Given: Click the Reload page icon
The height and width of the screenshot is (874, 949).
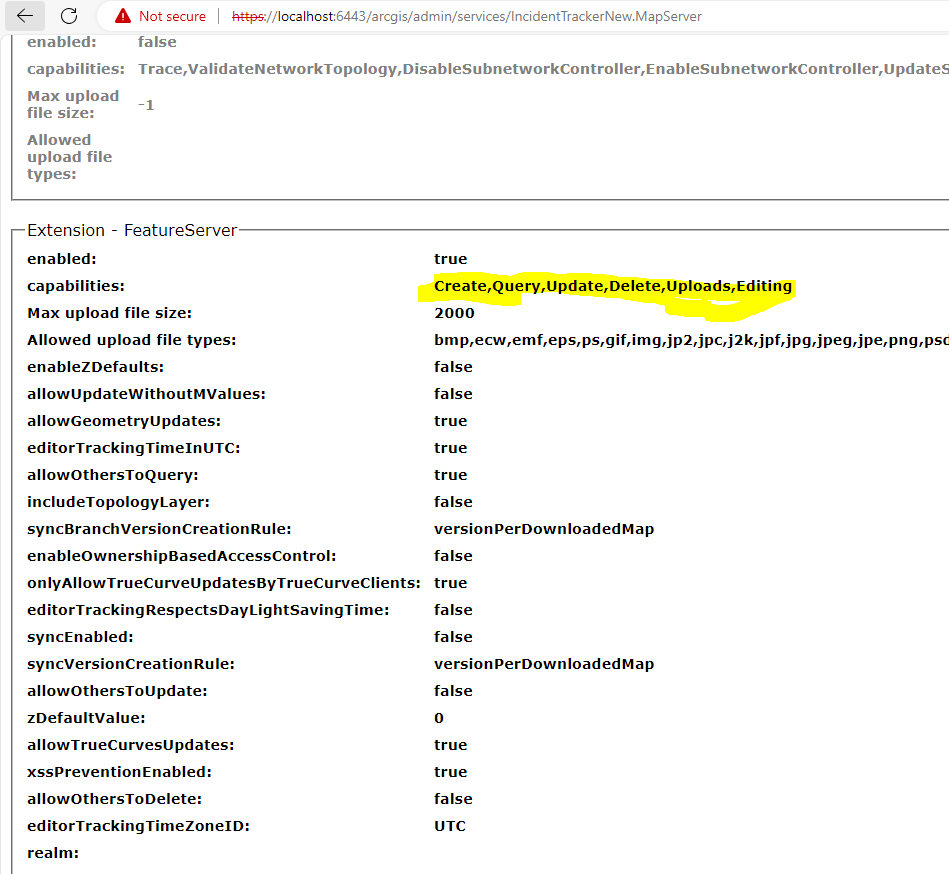Looking at the screenshot, I should 68,16.
